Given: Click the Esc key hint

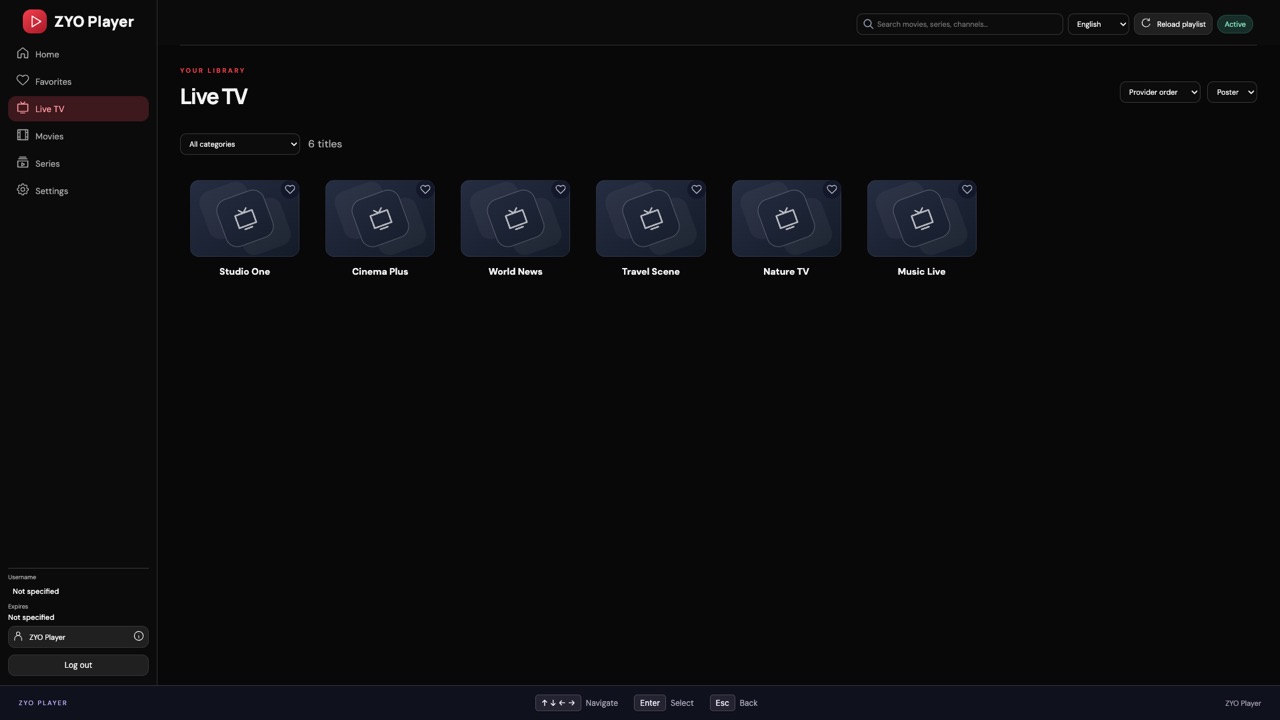Looking at the screenshot, I should click(722, 703).
